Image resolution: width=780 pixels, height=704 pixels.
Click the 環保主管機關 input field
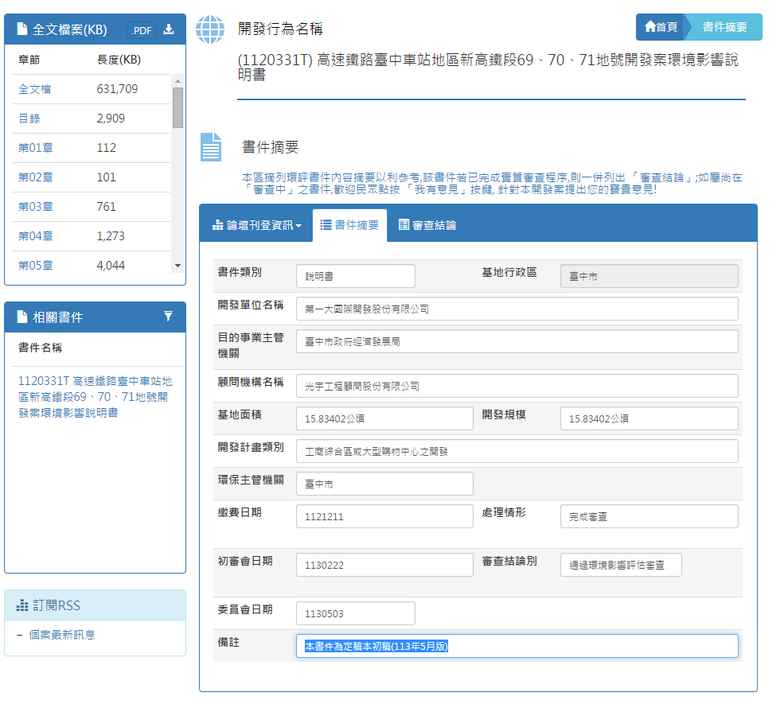pyautogui.click(x=385, y=484)
